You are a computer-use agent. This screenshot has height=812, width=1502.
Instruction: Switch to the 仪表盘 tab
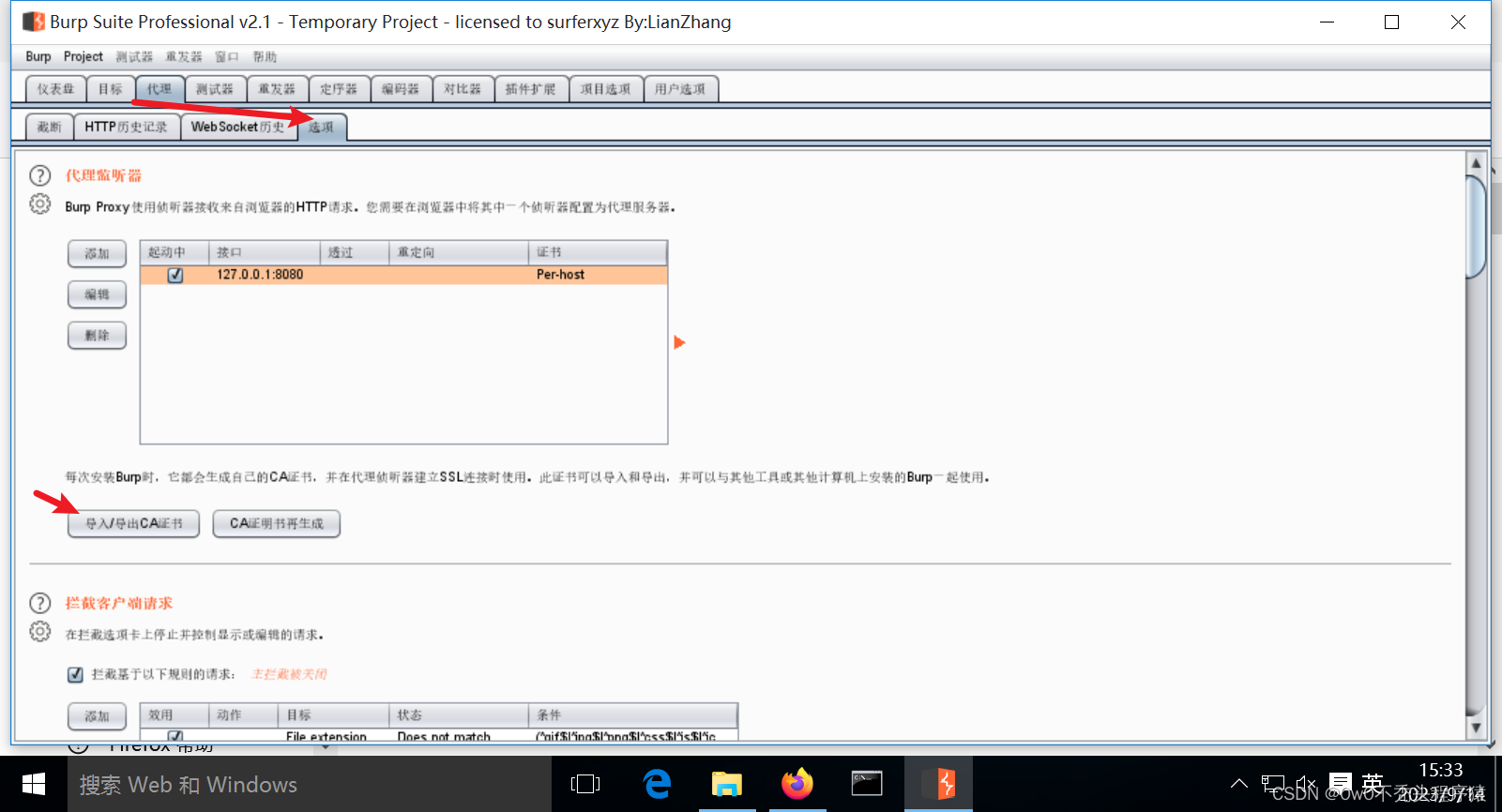click(55, 89)
